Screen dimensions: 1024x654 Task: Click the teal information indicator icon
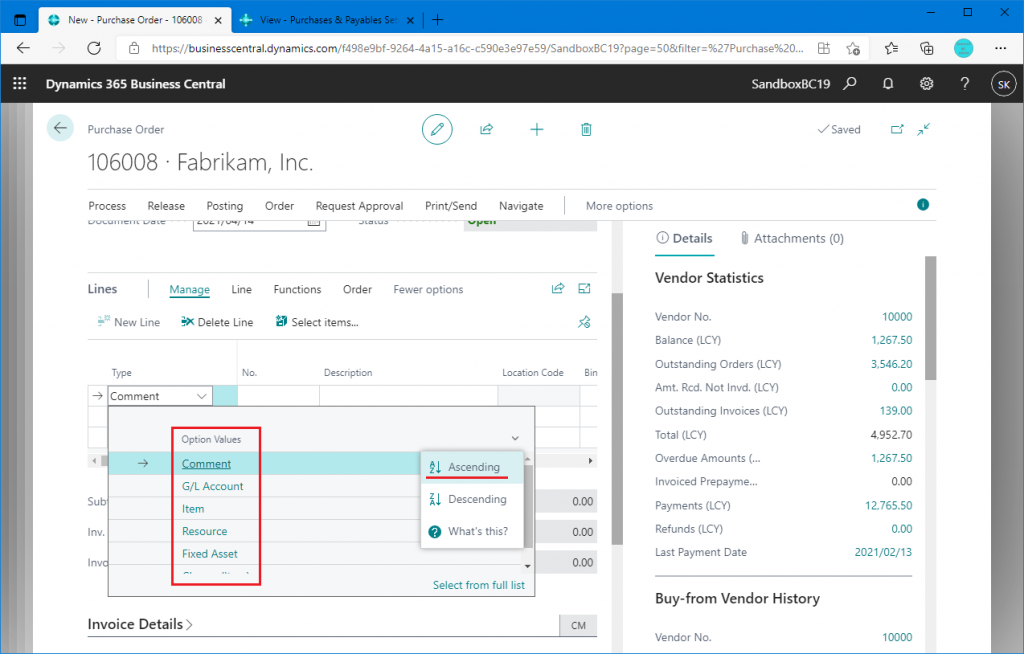click(x=923, y=204)
